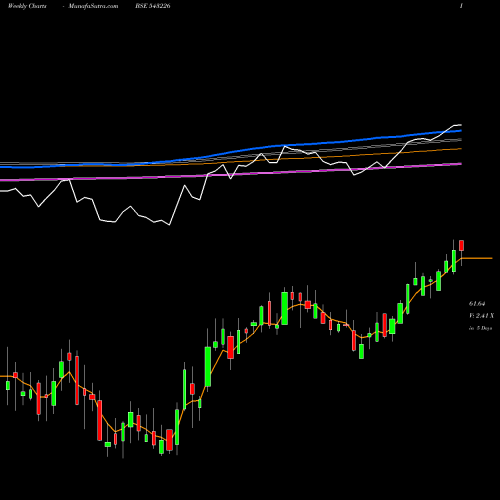Click the 'Weekly Charts' title text
Screen dimensions: 500x500
coord(27,6)
